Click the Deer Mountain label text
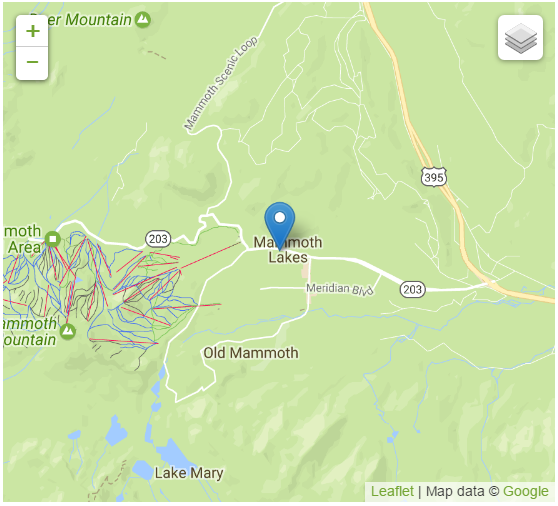 [x=81, y=20]
